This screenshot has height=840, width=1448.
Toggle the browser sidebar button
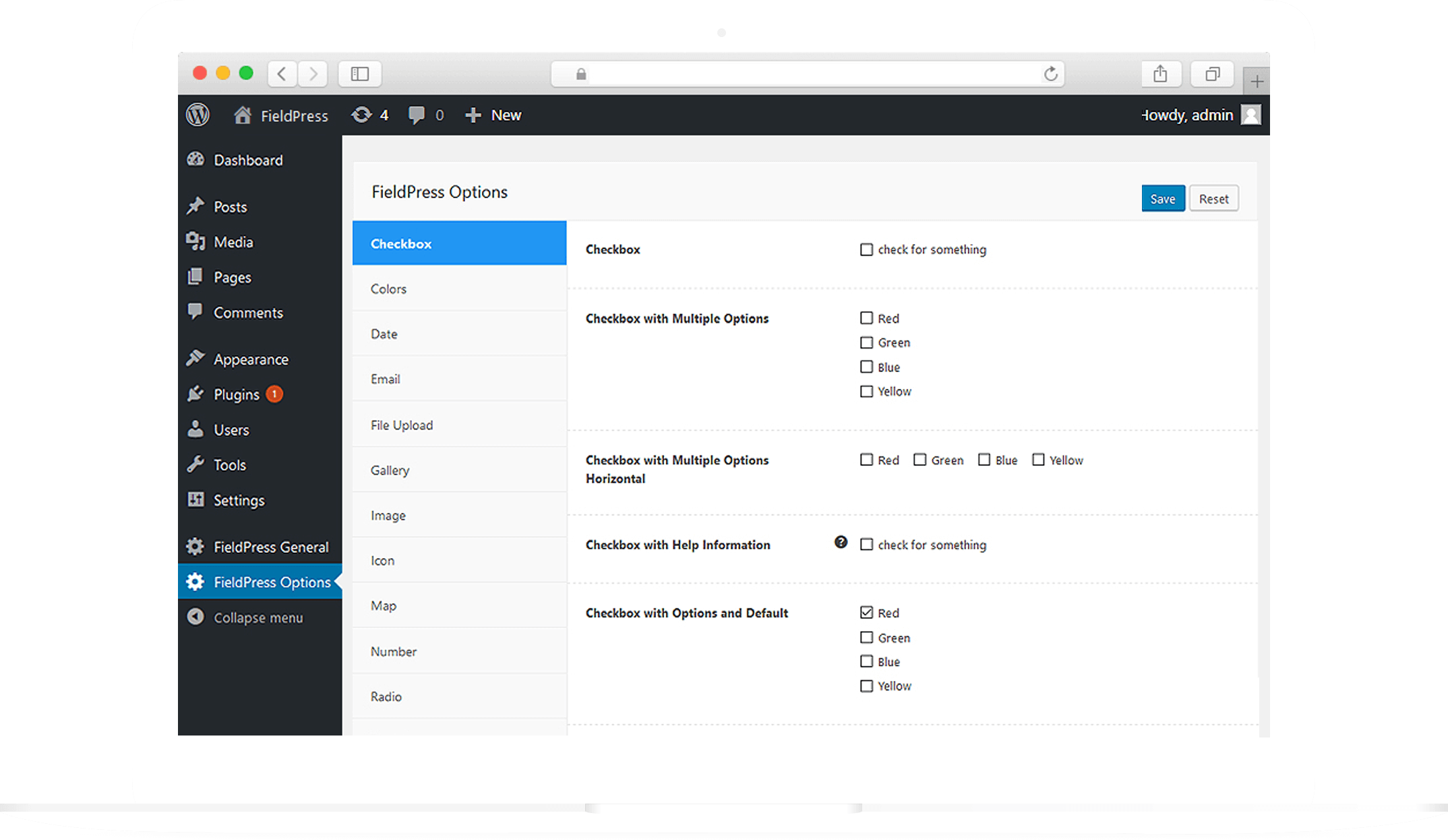pyautogui.click(x=360, y=73)
